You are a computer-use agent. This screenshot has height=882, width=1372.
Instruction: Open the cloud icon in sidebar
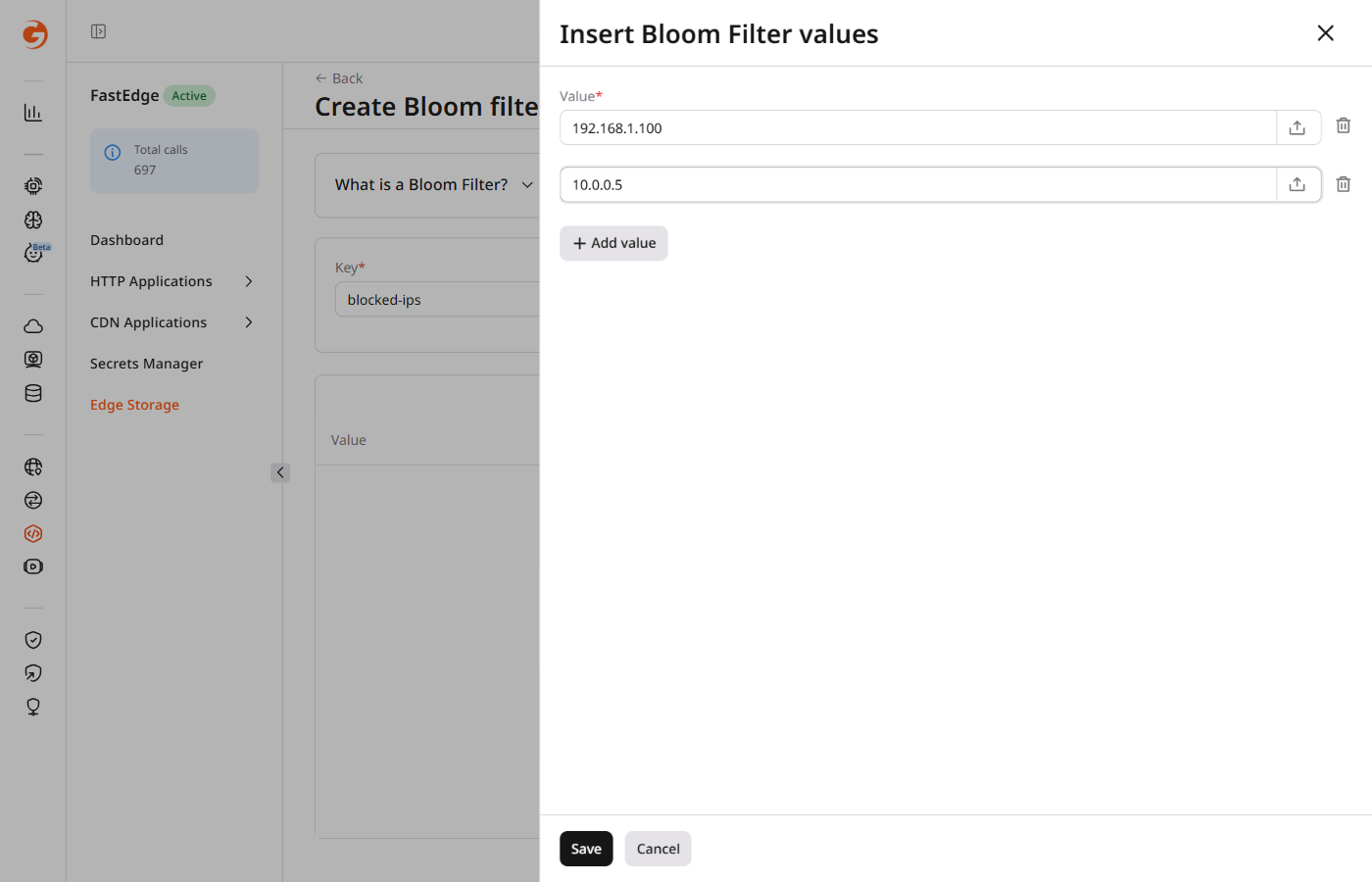click(x=33, y=326)
